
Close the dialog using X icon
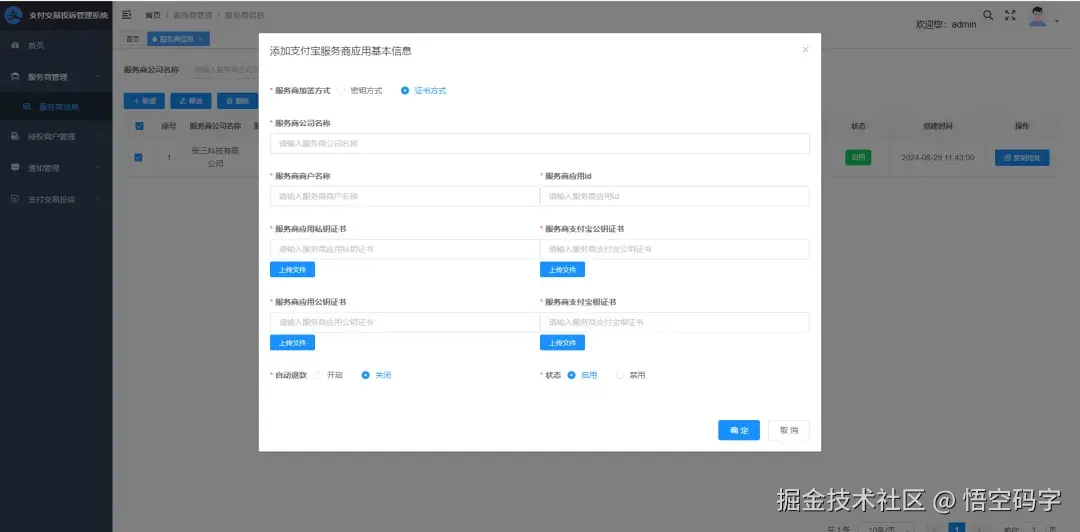[x=805, y=50]
